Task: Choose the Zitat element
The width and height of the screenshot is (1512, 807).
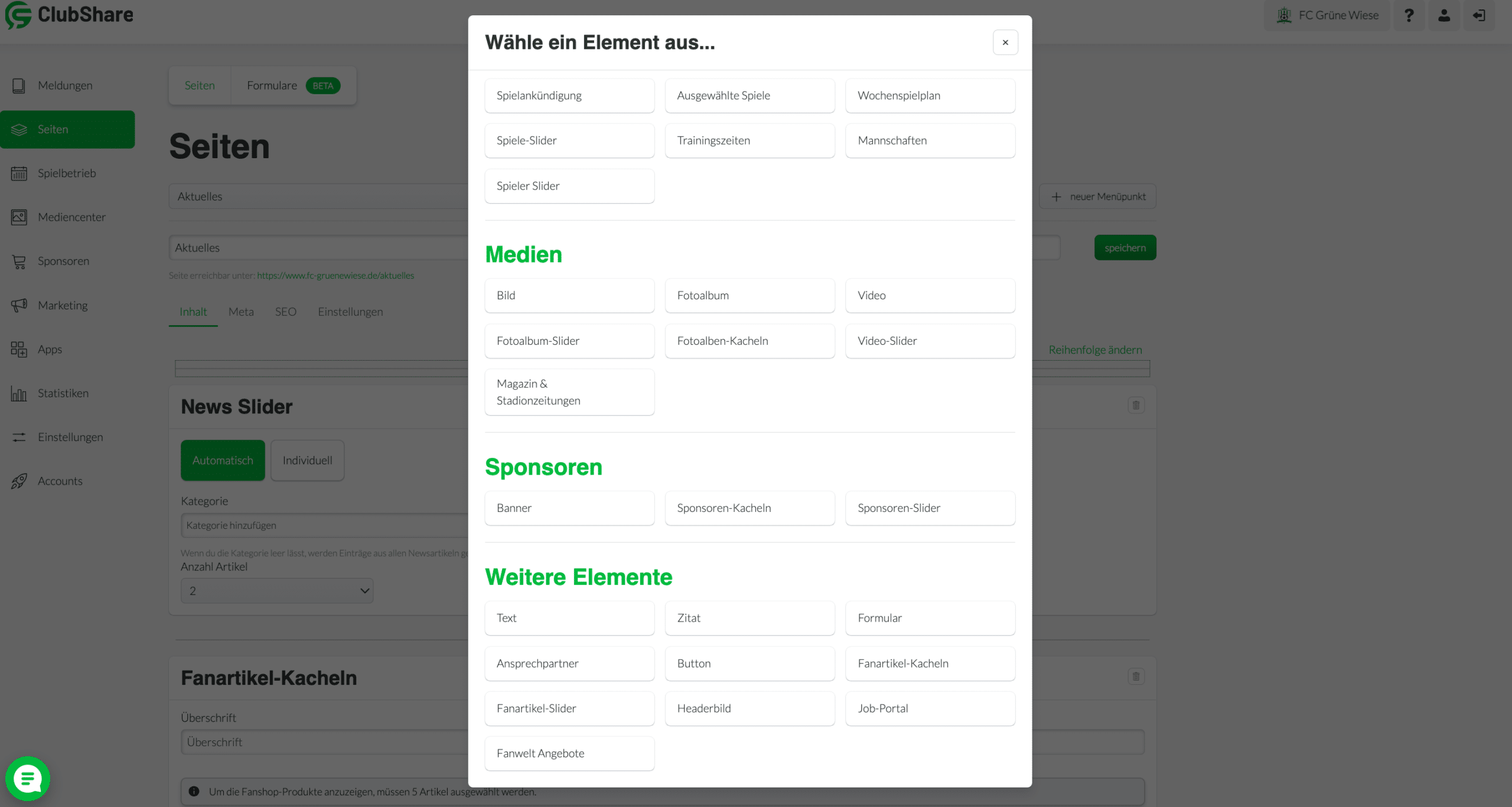Action: tap(750, 618)
